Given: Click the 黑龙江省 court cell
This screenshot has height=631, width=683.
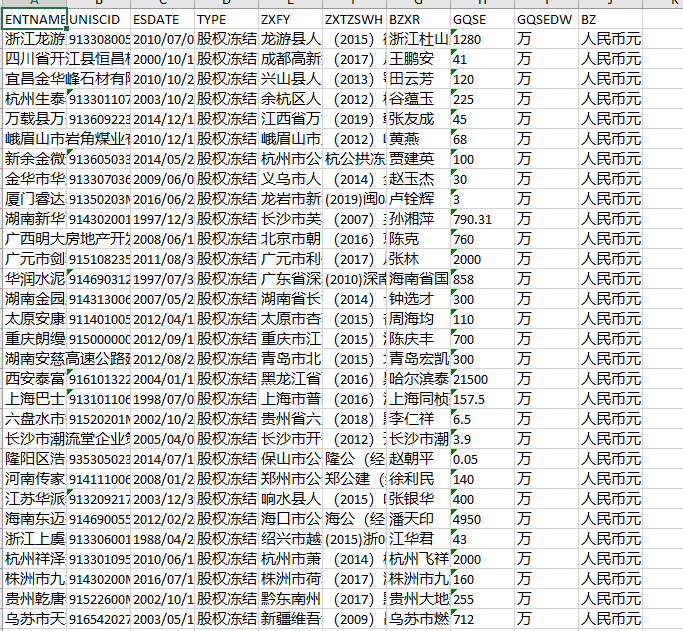Looking at the screenshot, I should tap(291, 379).
